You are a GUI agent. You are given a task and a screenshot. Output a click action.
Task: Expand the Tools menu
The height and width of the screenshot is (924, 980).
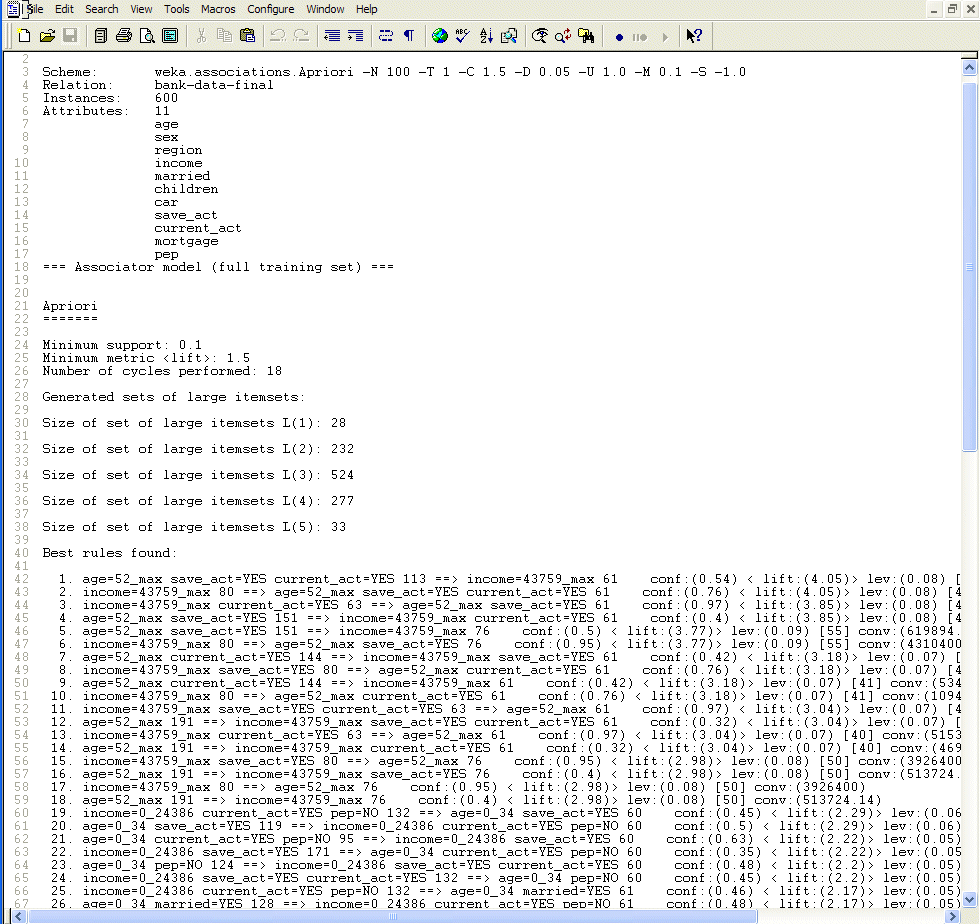[x=176, y=9]
